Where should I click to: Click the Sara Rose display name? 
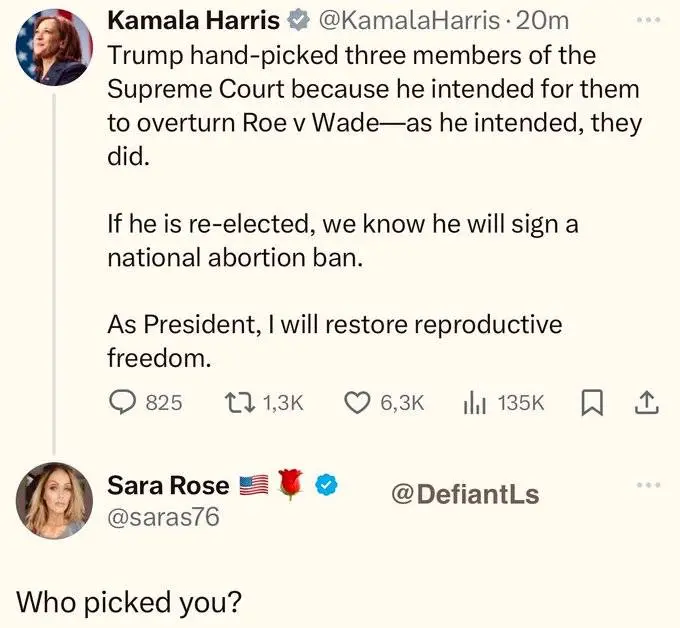pyautogui.click(x=168, y=487)
